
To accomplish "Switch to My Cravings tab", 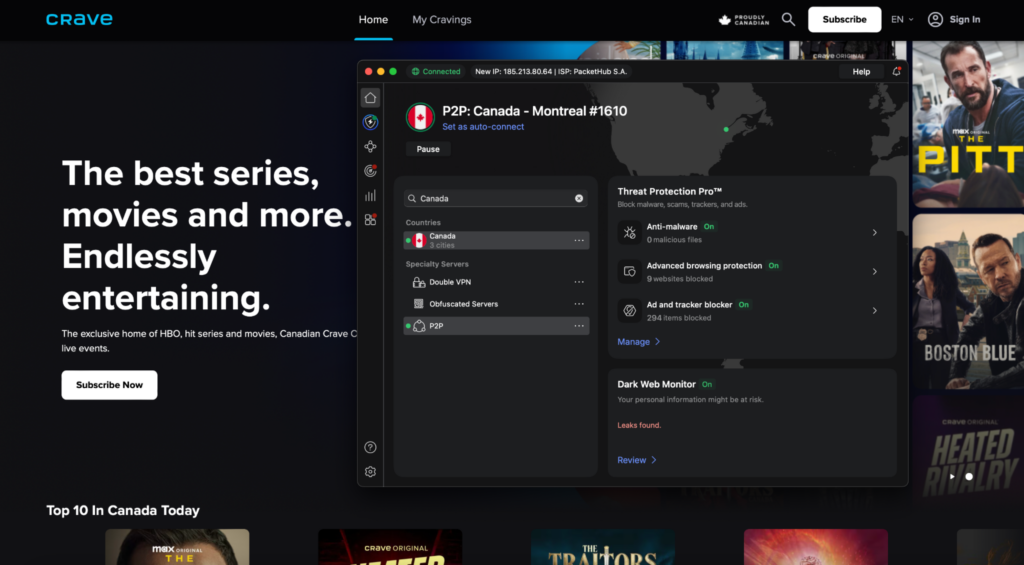I will pos(441,20).
